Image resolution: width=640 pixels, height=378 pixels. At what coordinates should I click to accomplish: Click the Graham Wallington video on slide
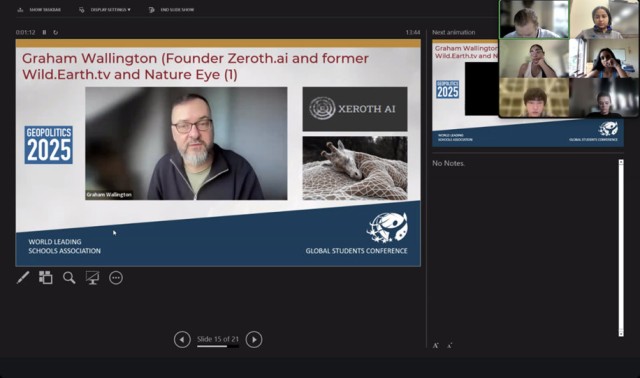point(186,143)
